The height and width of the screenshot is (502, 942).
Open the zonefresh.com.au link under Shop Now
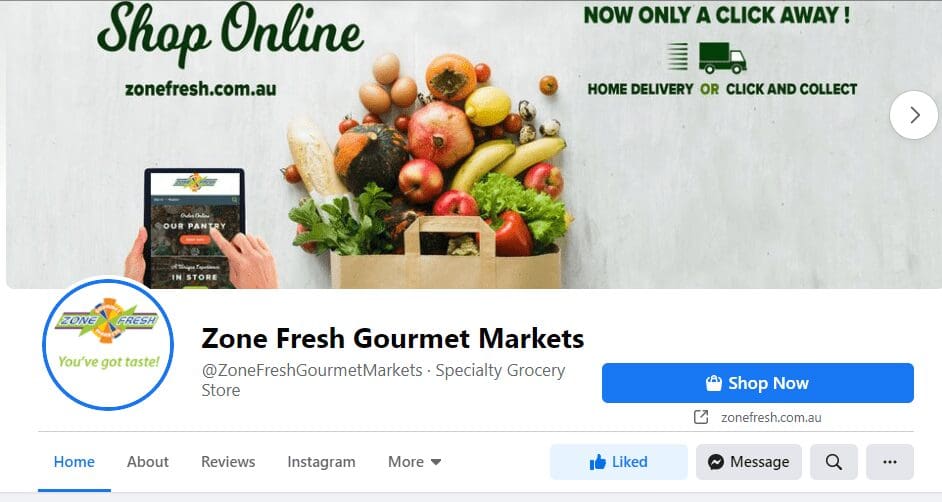click(x=771, y=417)
